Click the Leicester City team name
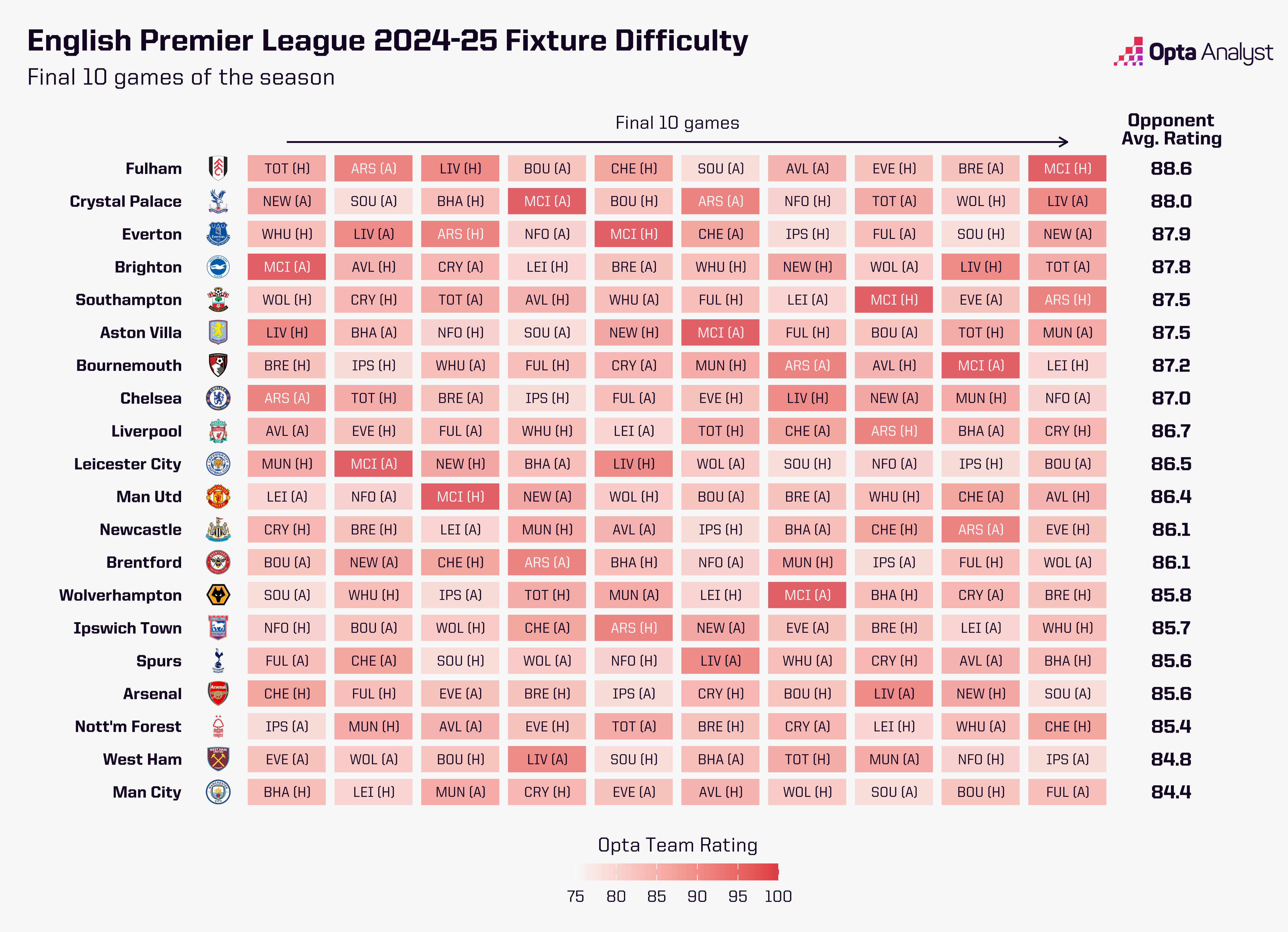 coord(128,464)
